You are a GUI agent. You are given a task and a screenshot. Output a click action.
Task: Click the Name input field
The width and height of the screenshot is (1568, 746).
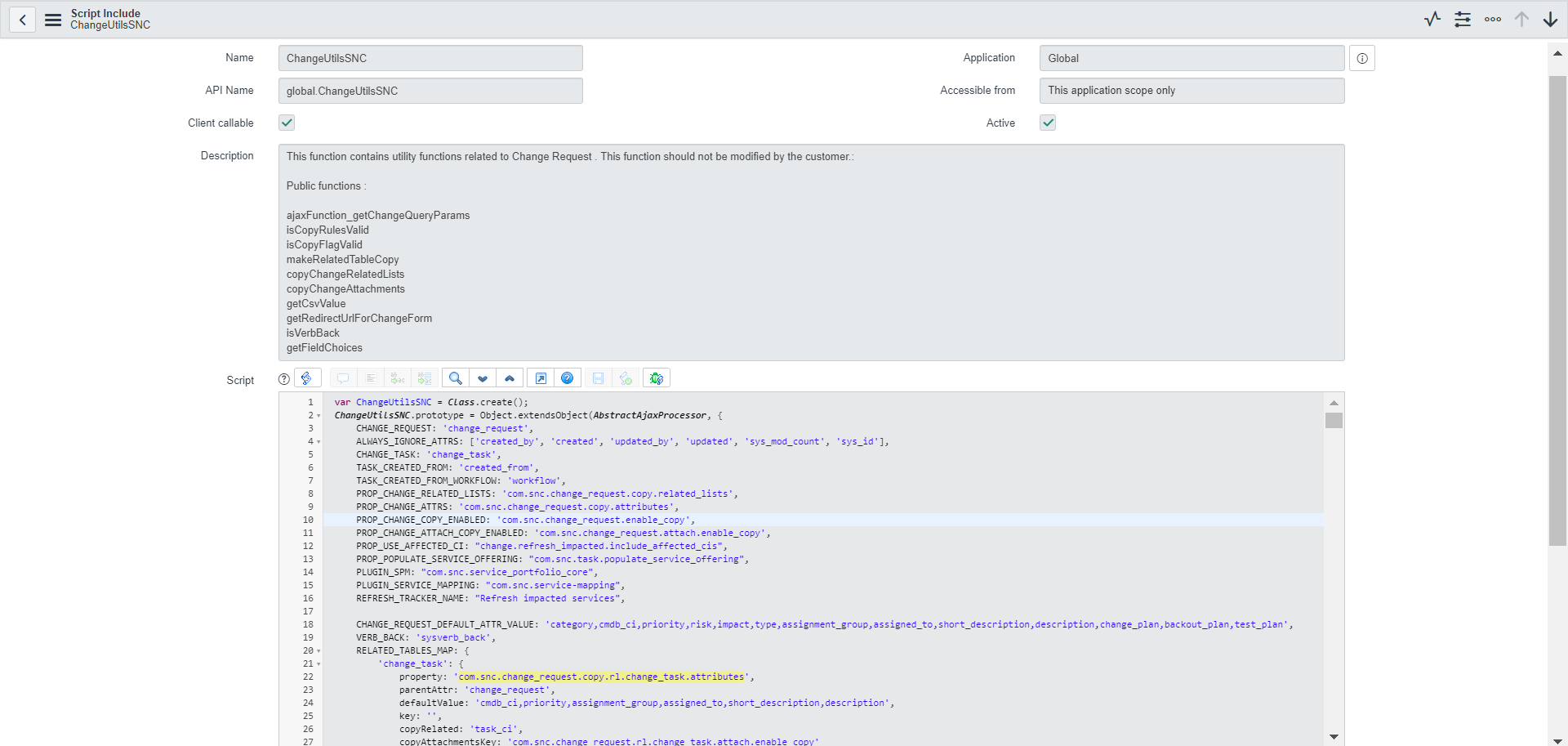(x=430, y=58)
